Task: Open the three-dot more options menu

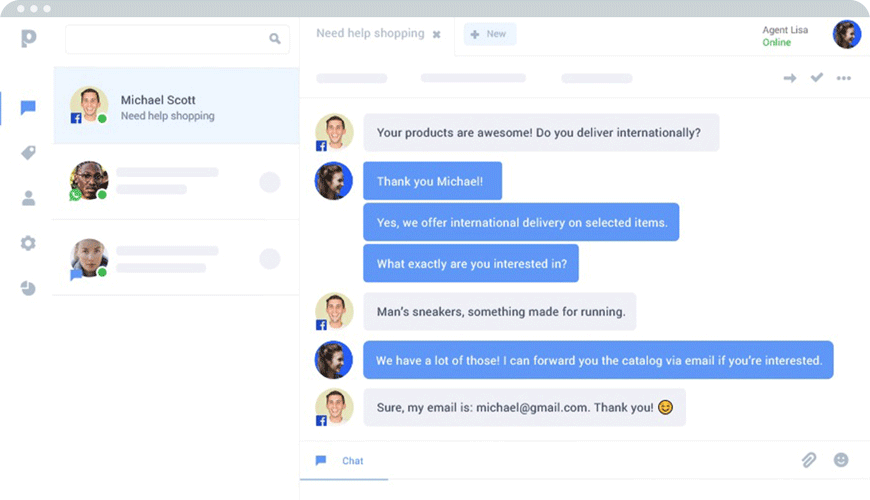Action: point(844,78)
